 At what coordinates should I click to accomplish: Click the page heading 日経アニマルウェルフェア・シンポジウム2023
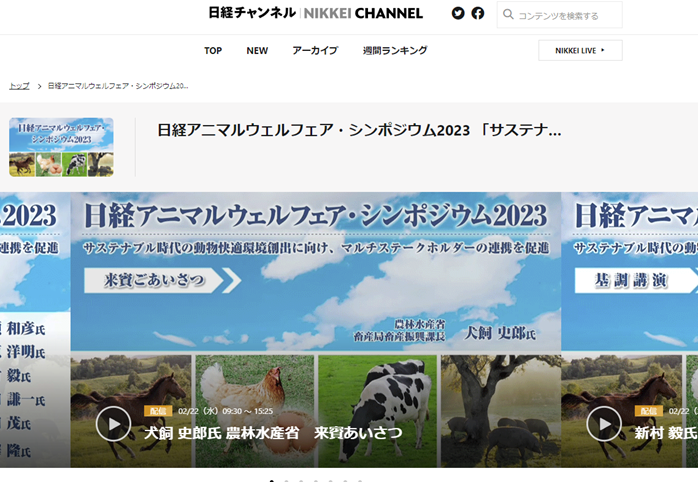click(359, 130)
